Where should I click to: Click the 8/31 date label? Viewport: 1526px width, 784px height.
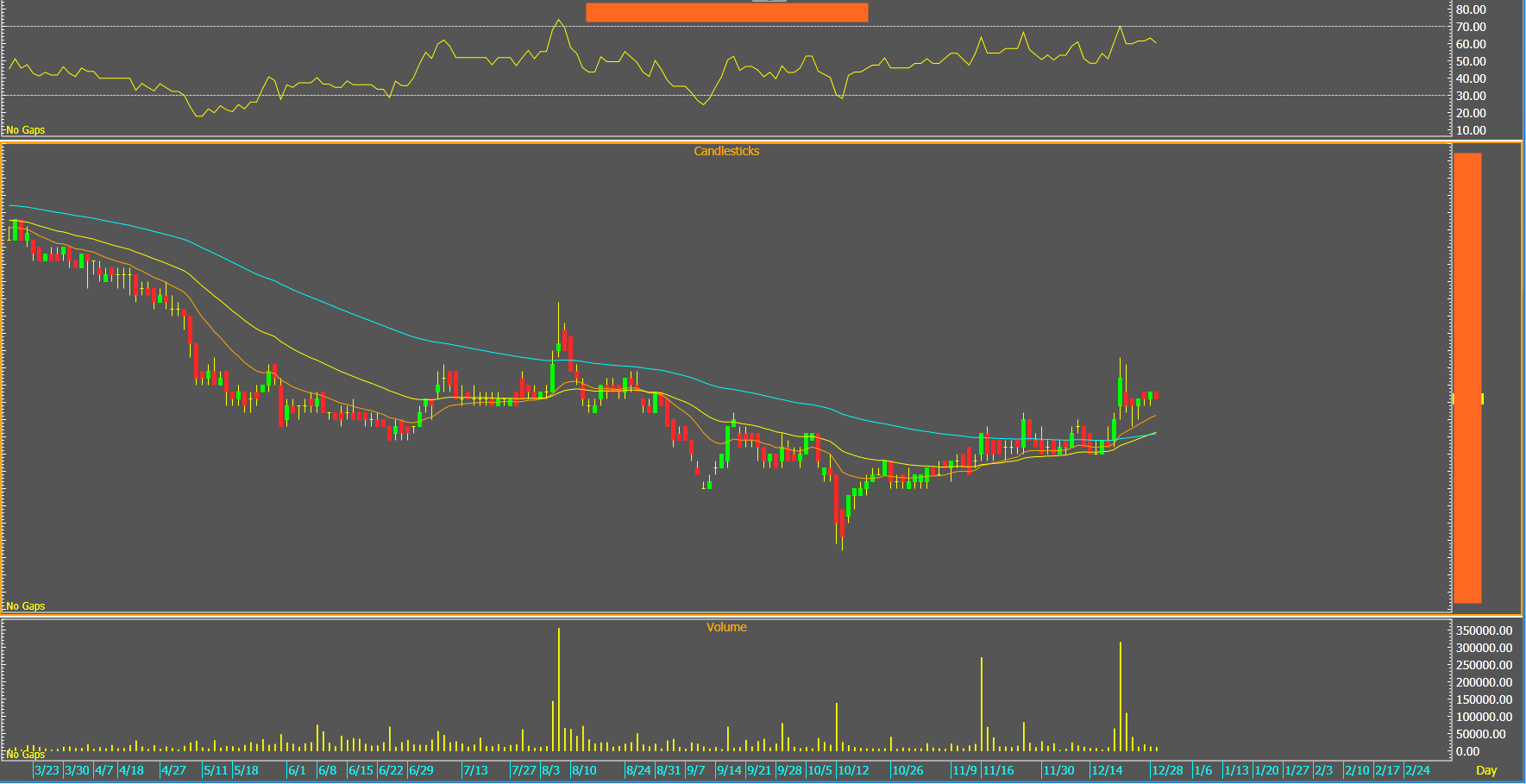[669, 770]
